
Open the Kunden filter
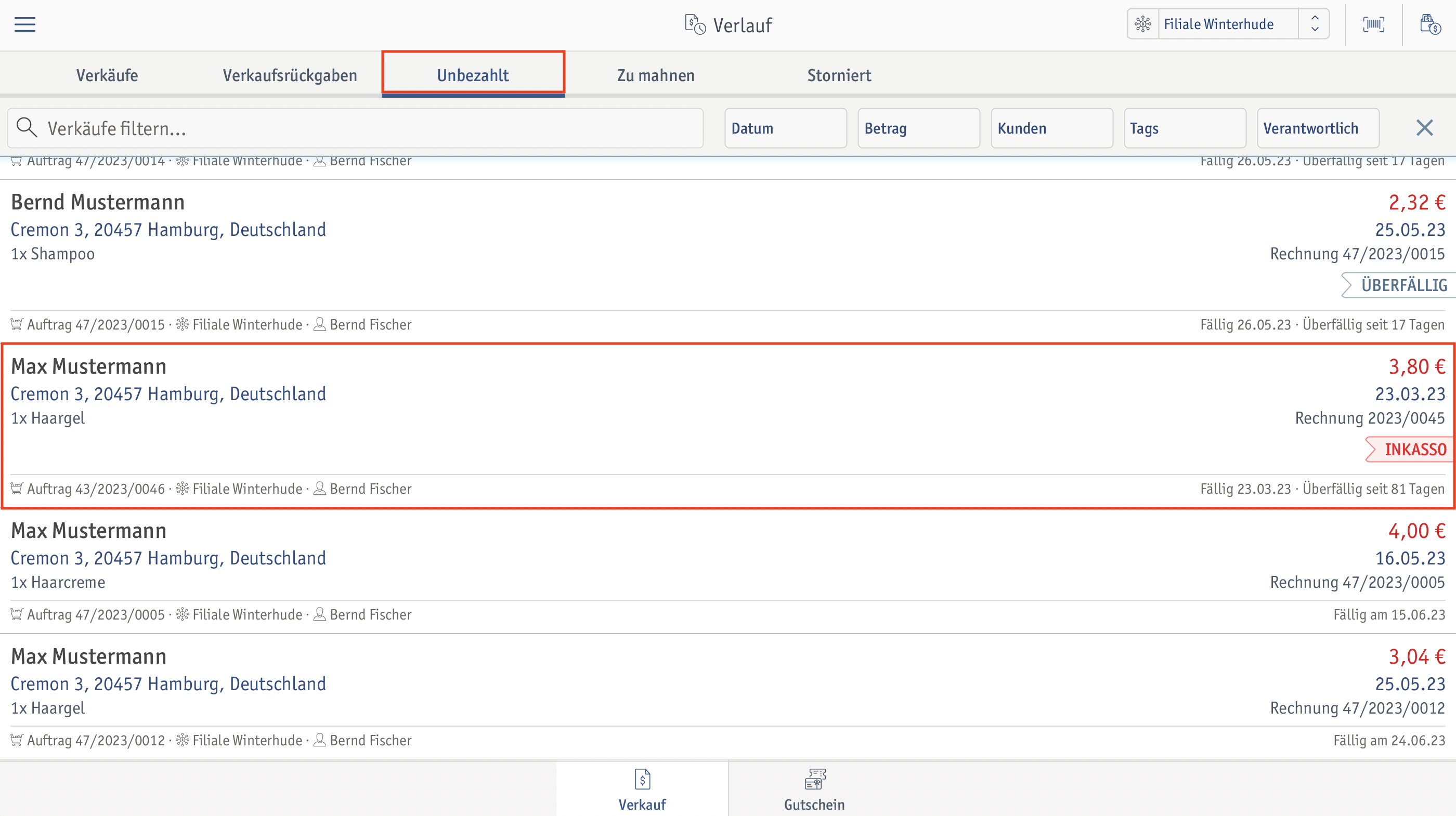click(1052, 128)
